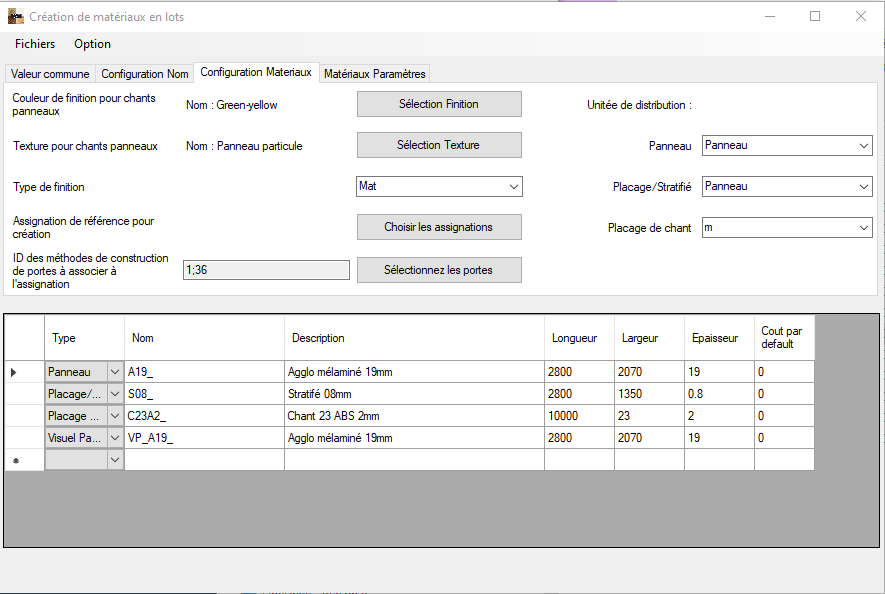Expand Type dropdown in the A19_ row
The height and width of the screenshot is (594, 885).
coord(115,372)
